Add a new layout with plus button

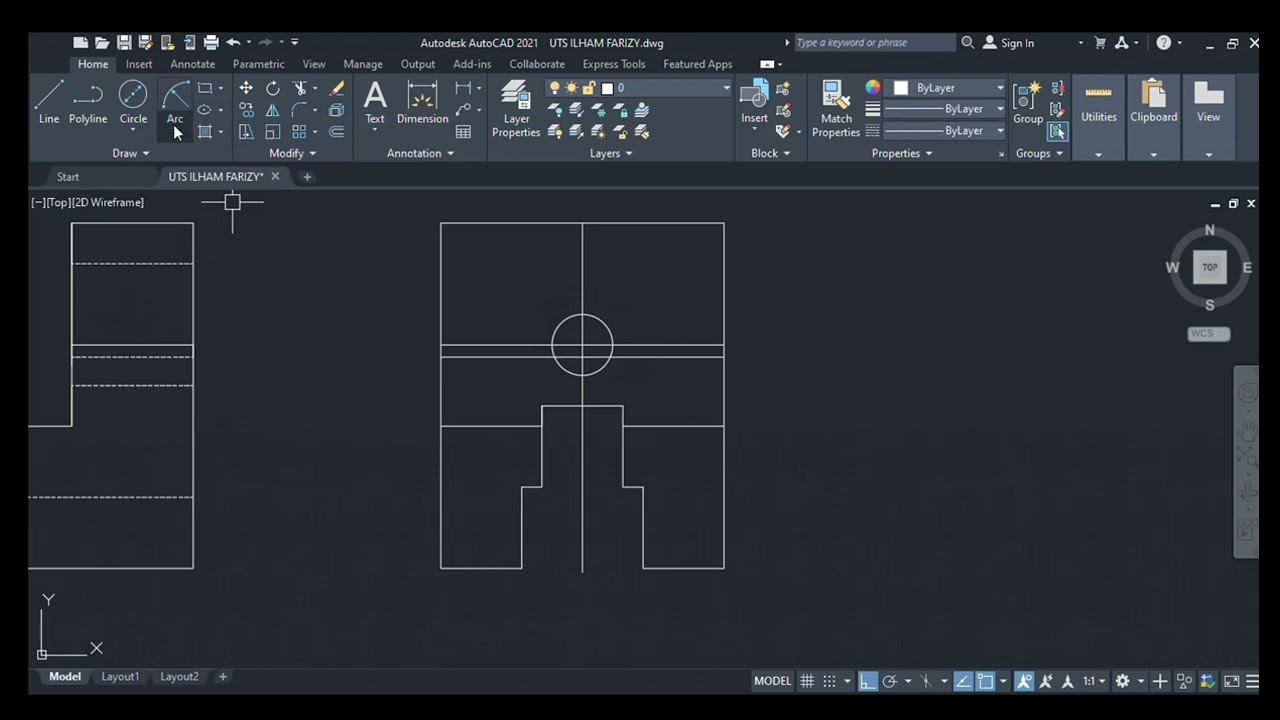tap(223, 677)
